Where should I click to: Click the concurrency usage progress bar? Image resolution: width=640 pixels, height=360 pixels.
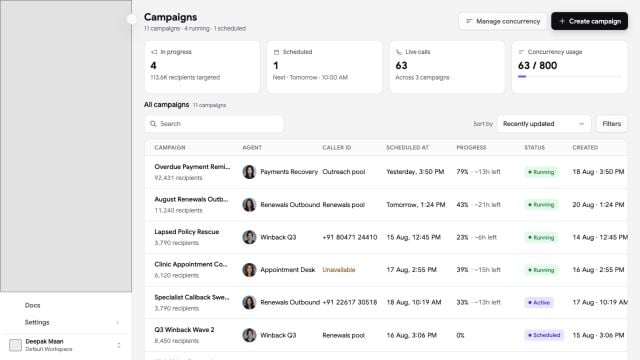(569, 76)
